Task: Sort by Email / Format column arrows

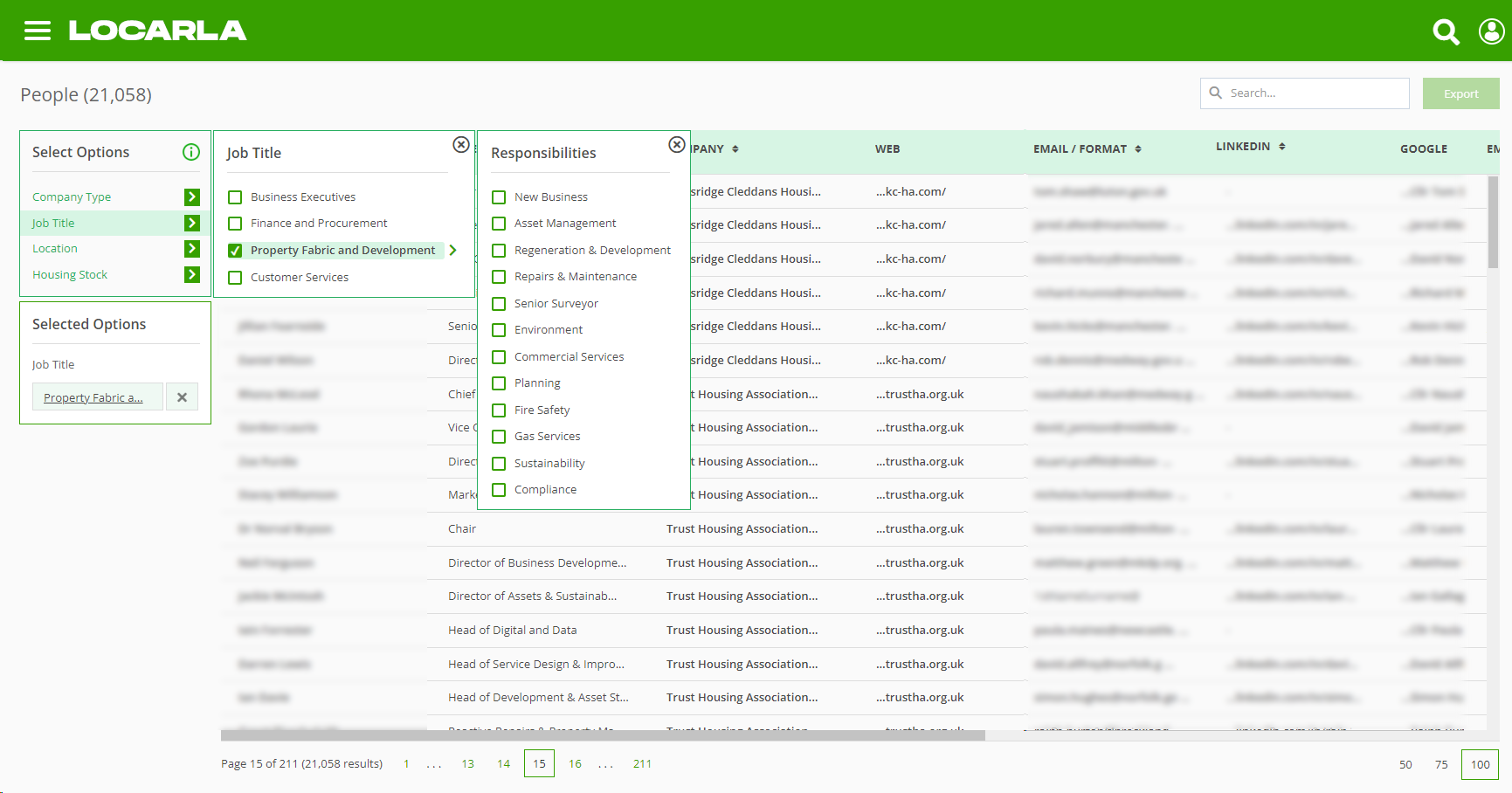Action: [x=1138, y=149]
